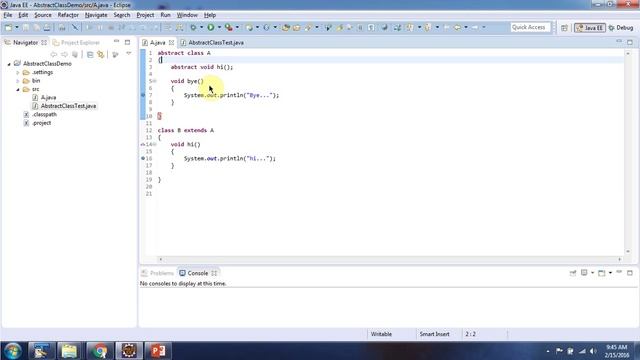Click the New file toolbar icon
This screenshot has width=640, height=360.
tap(8, 27)
